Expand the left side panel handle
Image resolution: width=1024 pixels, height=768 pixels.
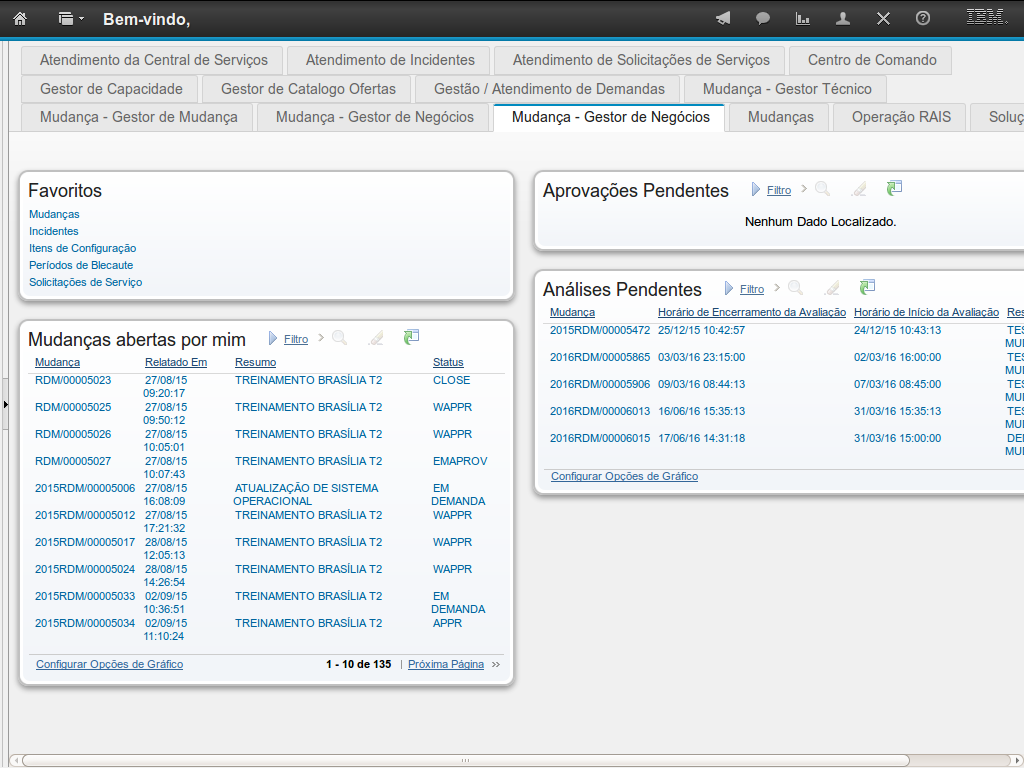pos(4,404)
